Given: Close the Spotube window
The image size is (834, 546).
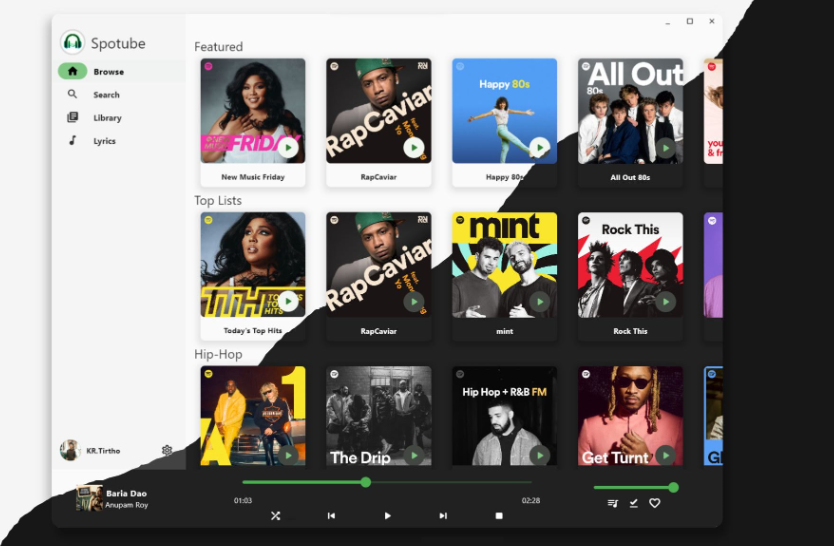Looking at the screenshot, I should coord(712,21).
